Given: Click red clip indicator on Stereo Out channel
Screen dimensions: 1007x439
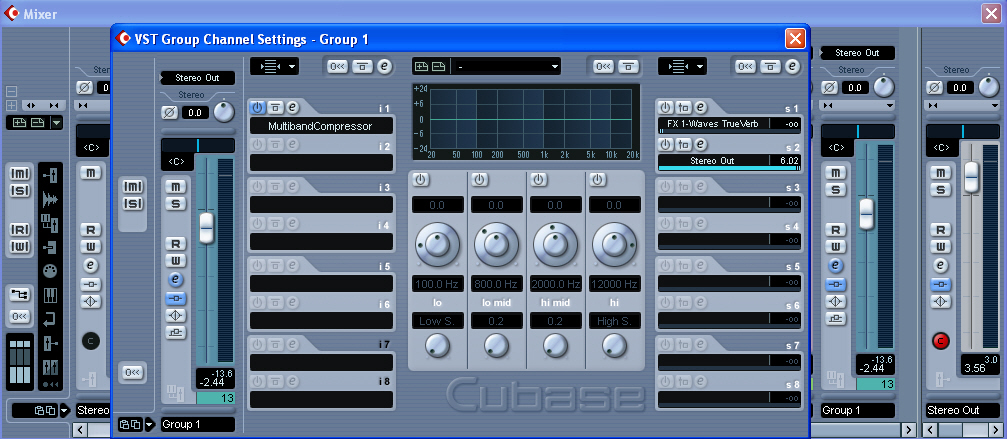Looking at the screenshot, I should (941, 341).
